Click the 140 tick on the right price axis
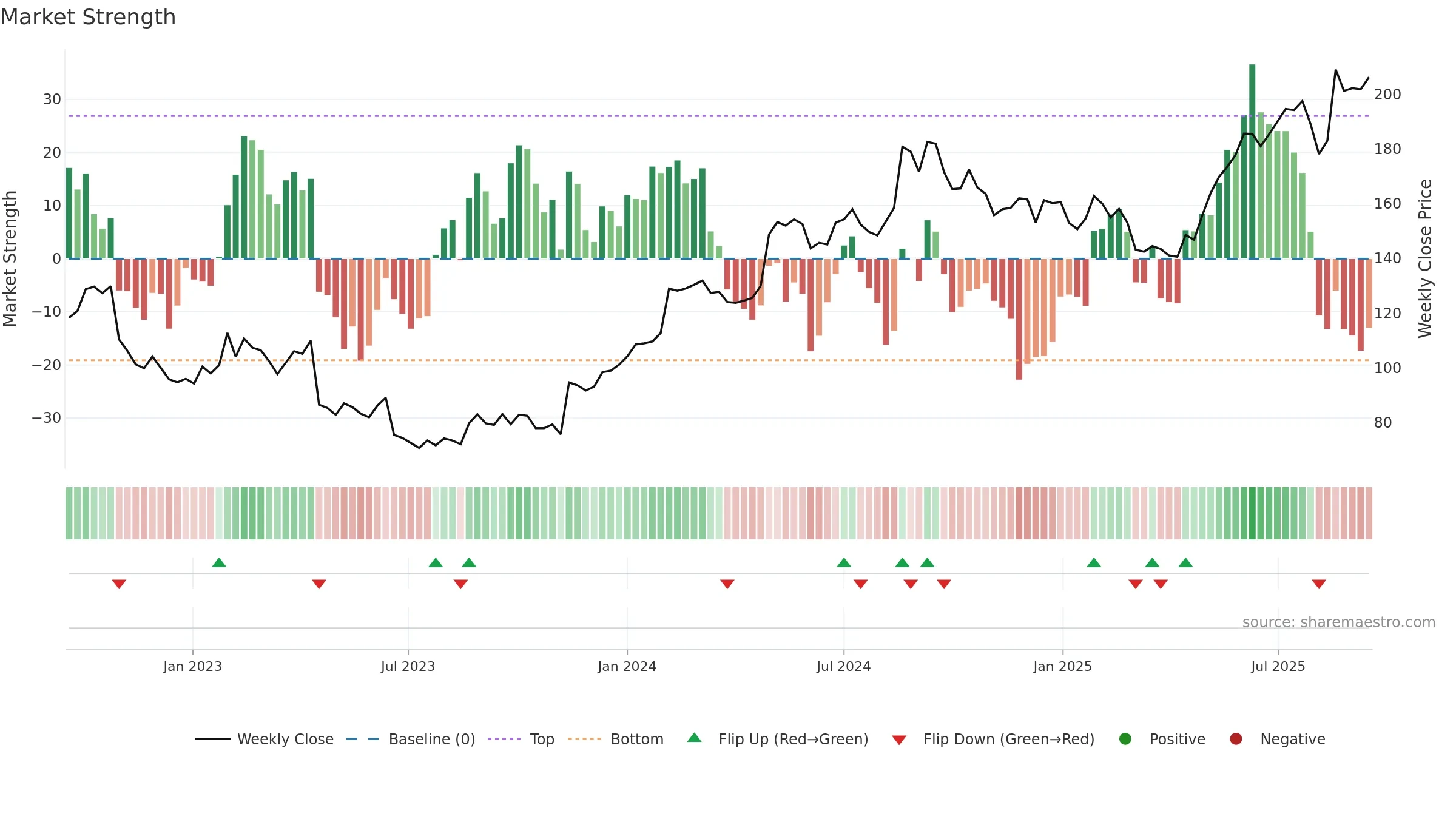 pyautogui.click(x=1387, y=258)
